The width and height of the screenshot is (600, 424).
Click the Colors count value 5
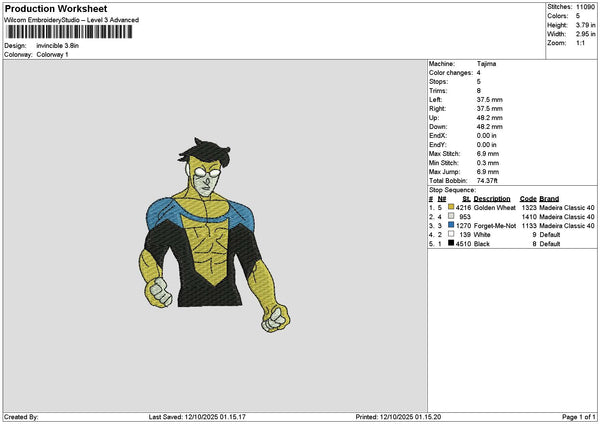[578, 16]
